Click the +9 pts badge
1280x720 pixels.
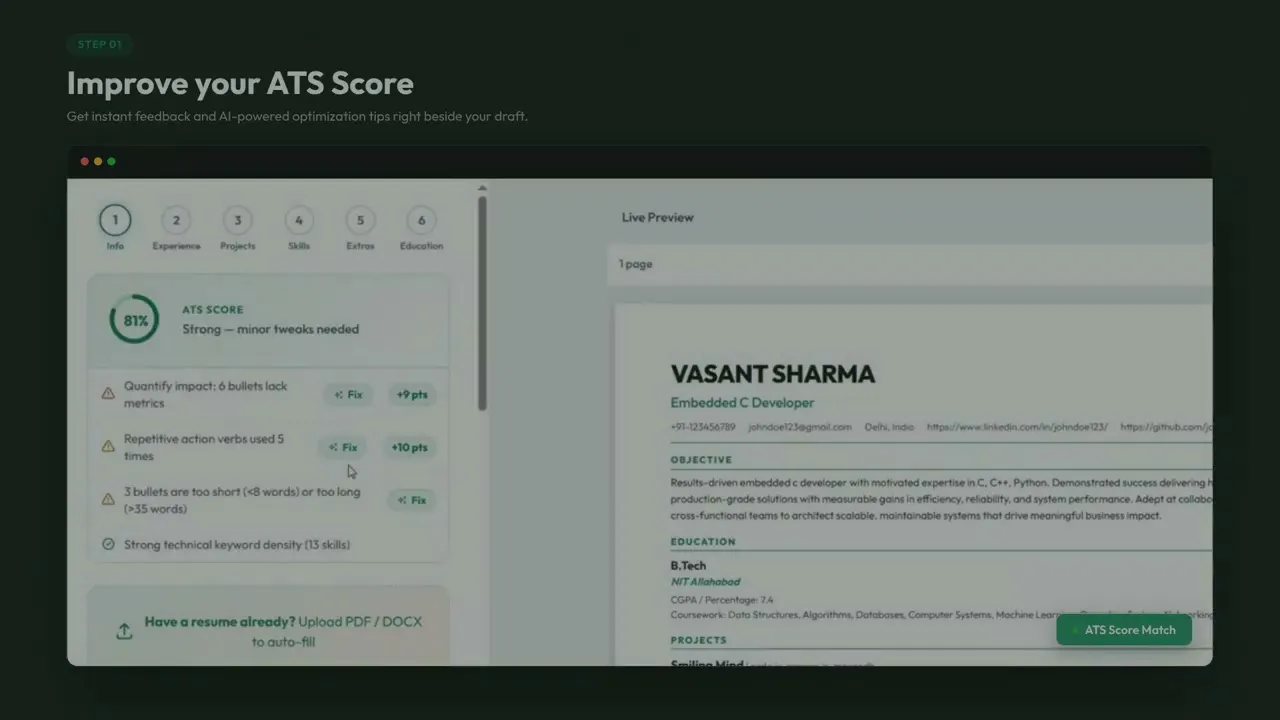pos(412,395)
